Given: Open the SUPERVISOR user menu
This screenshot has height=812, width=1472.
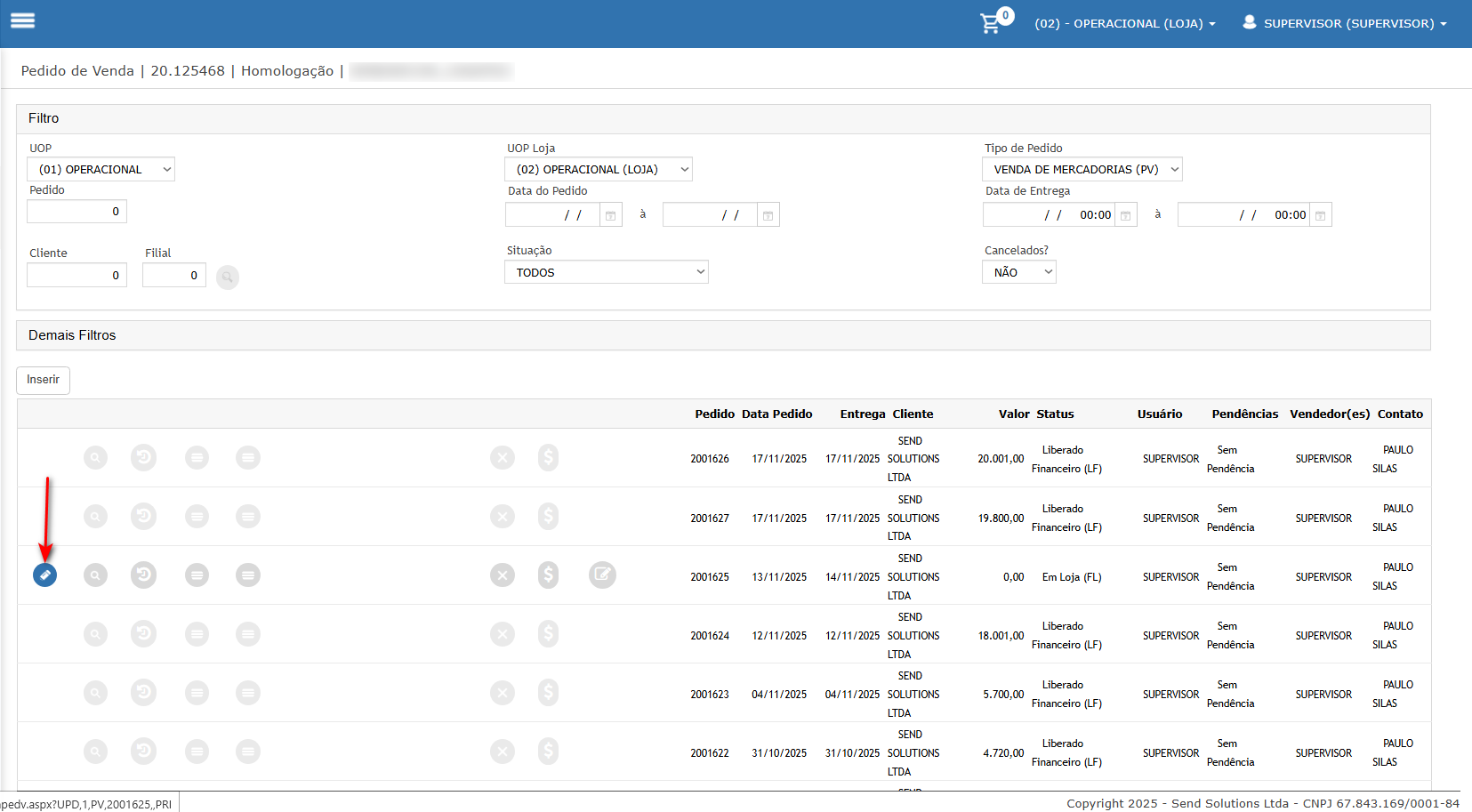Looking at the screenshot, I should [1345, 24].
